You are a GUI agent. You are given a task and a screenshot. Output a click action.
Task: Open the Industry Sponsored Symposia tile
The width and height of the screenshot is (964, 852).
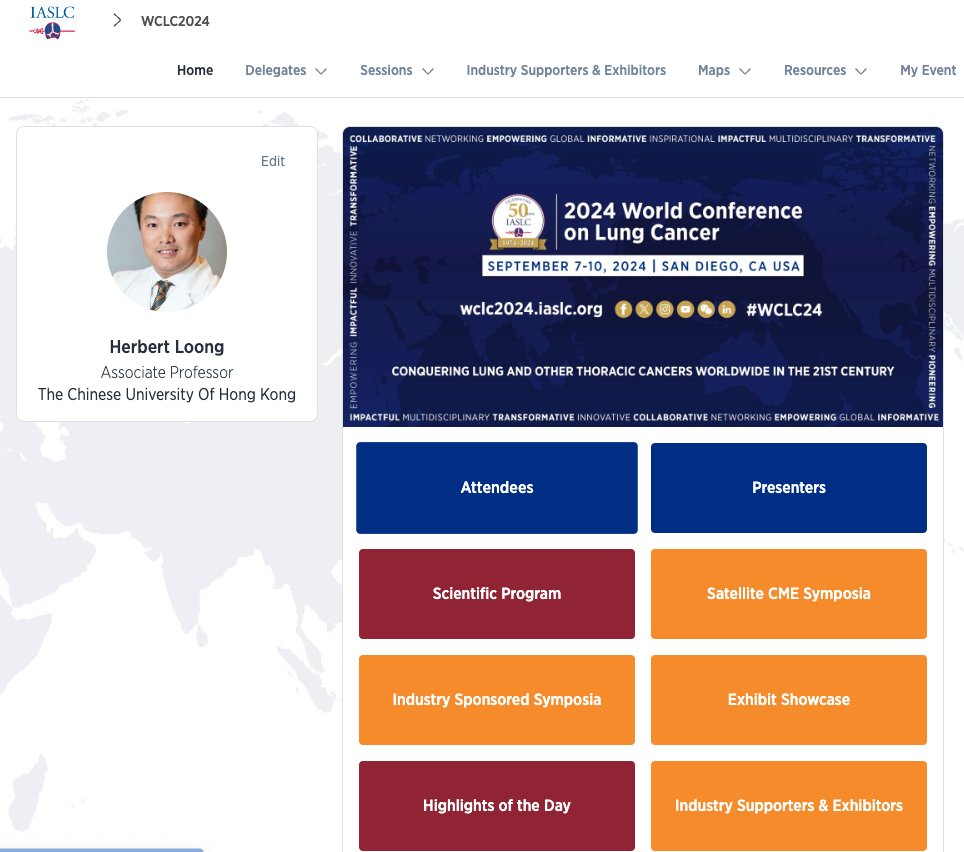497,700
